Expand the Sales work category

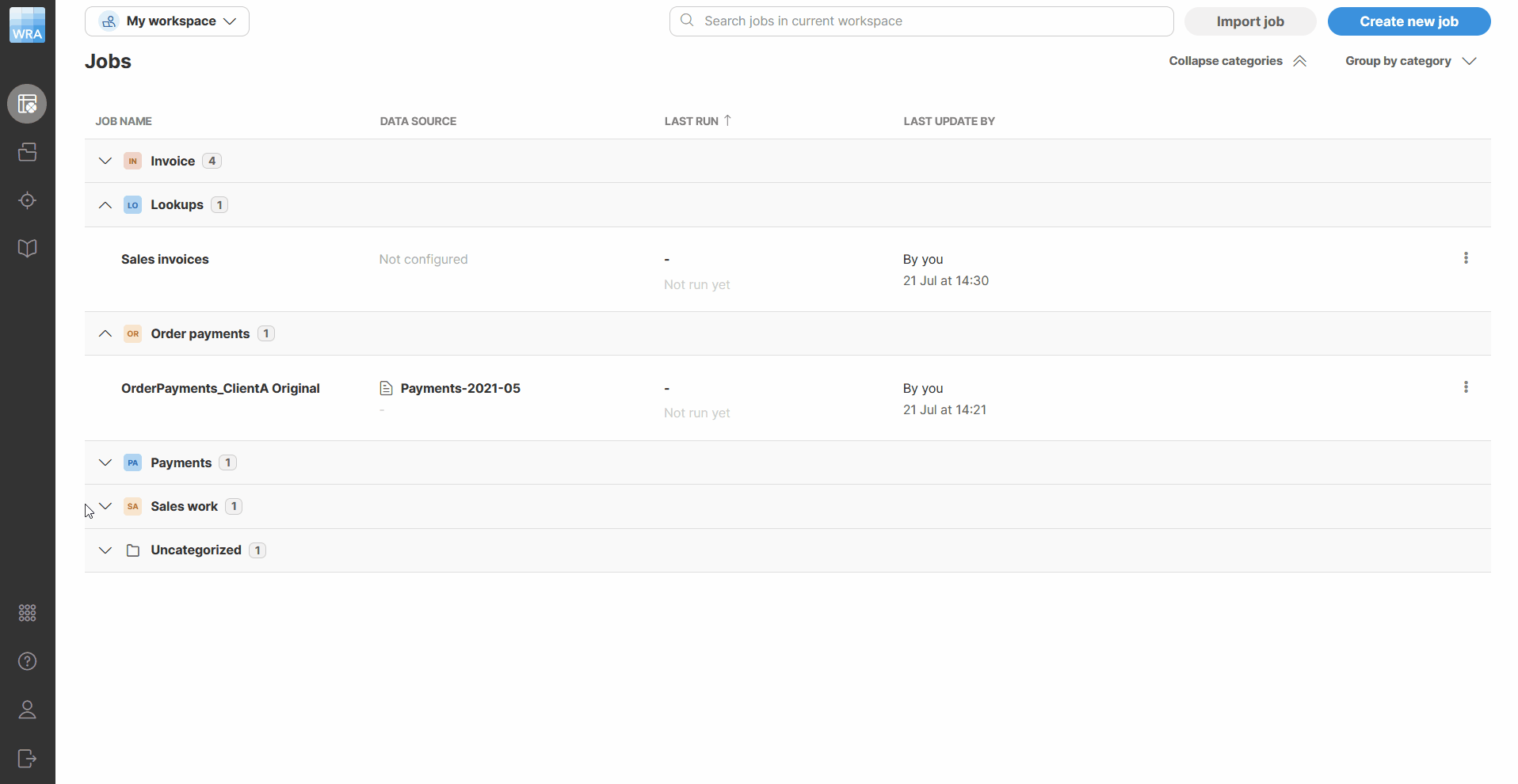click(105, 506)
